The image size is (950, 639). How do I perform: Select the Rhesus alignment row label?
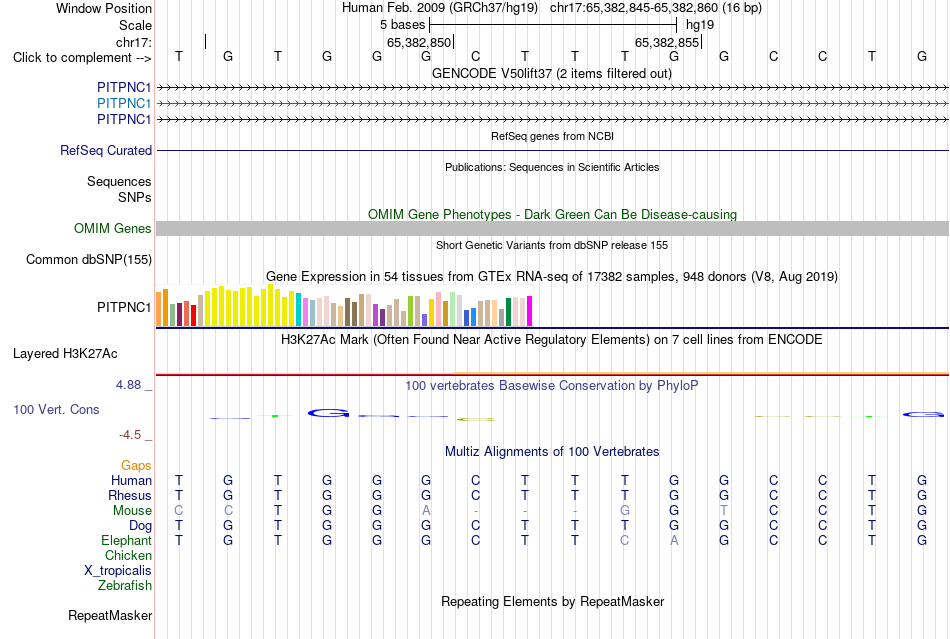coord(130,495)
